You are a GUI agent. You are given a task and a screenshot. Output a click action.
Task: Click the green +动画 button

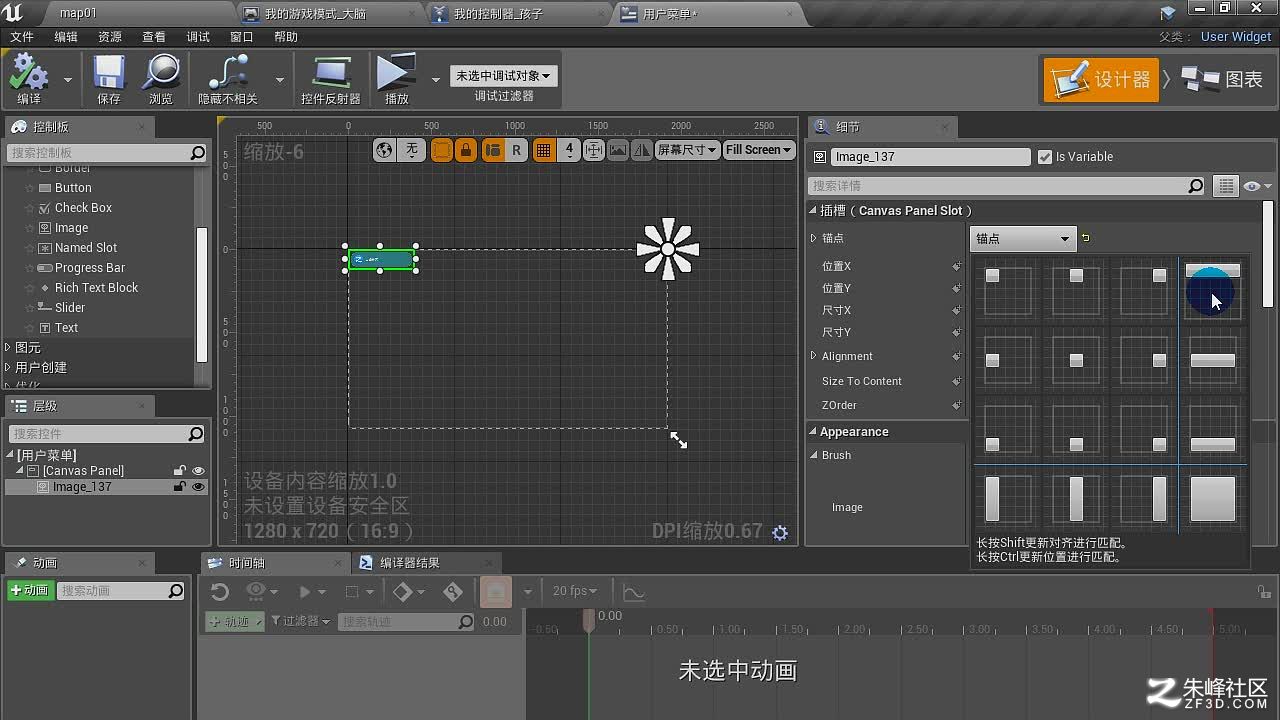(29, 591)
